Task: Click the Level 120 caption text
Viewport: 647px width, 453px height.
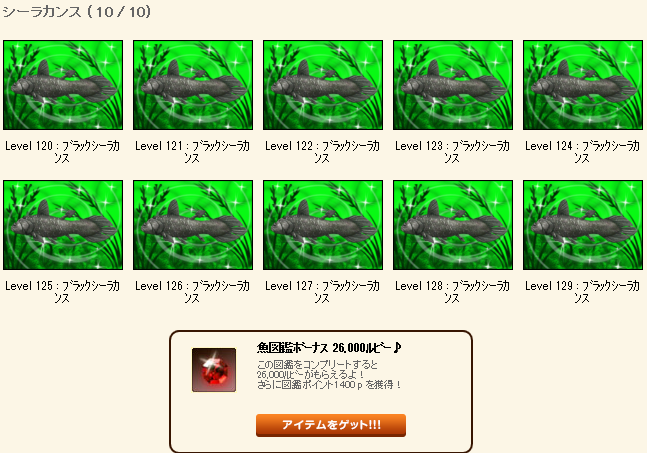Action: click(x=62, y=152)
